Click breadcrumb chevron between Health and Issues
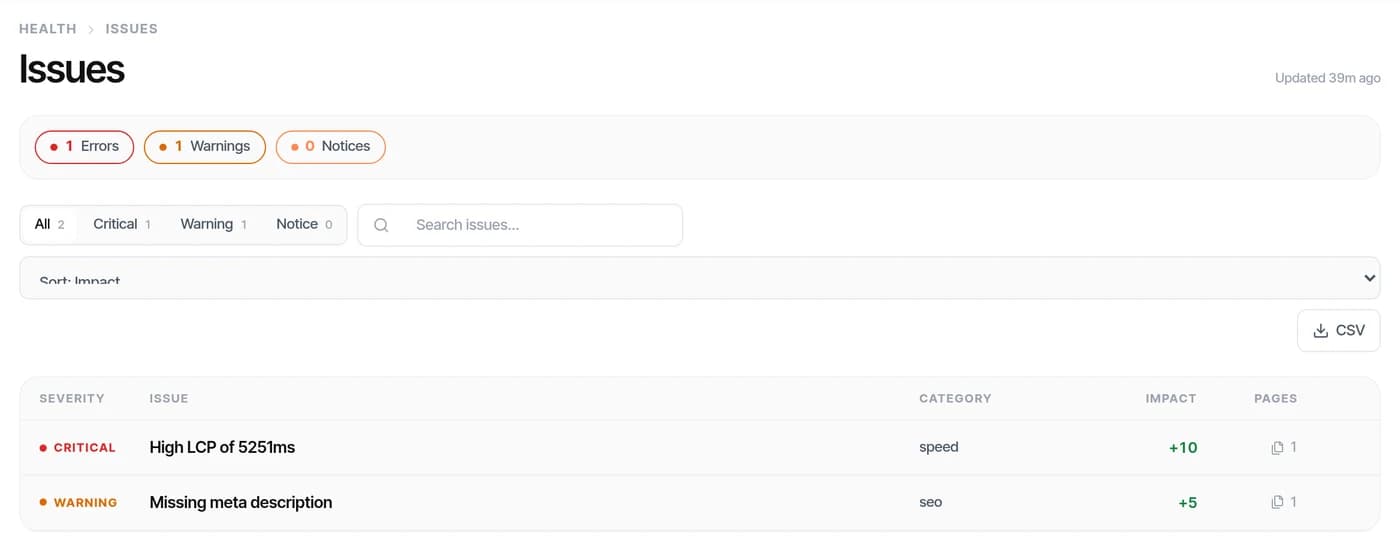Screen dimensions: 1400x551 [91, 29]
